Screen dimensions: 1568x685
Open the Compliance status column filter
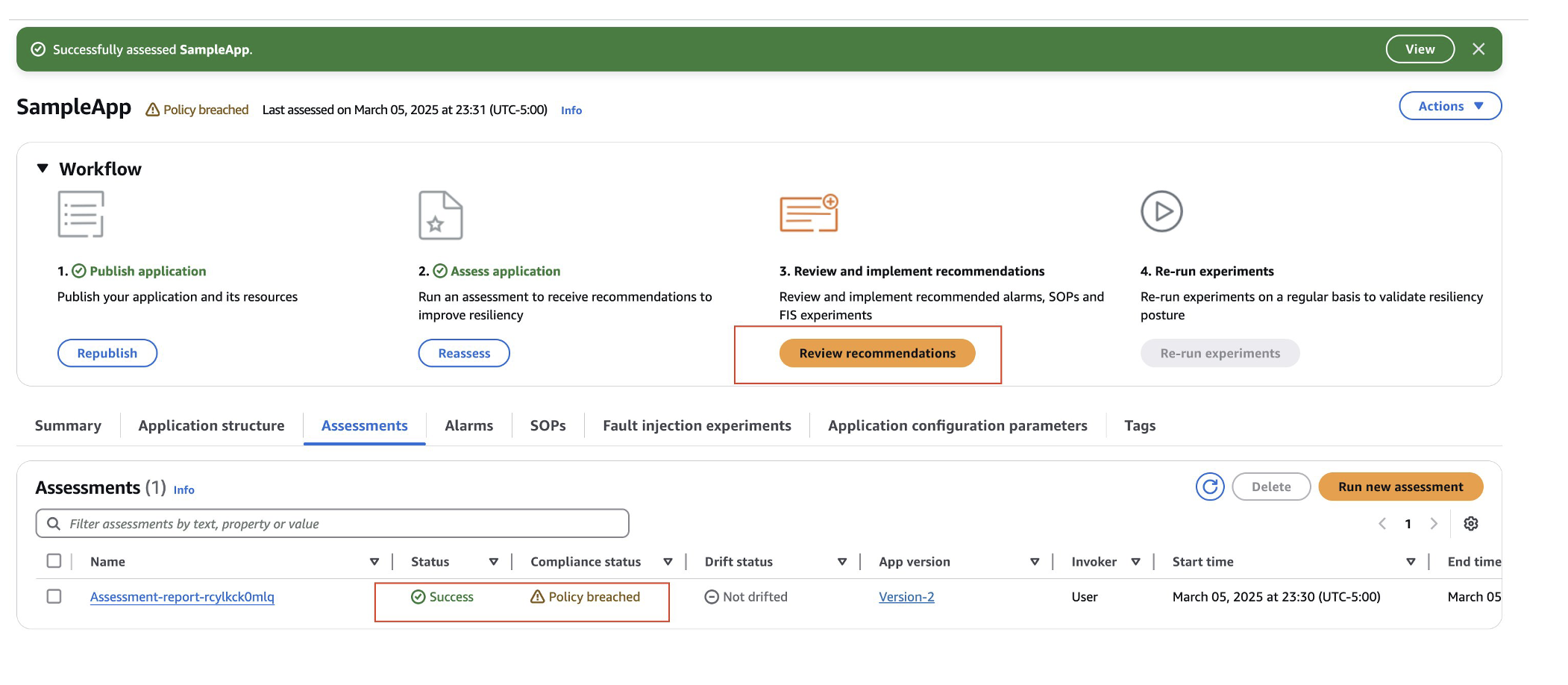coord(668,561)
